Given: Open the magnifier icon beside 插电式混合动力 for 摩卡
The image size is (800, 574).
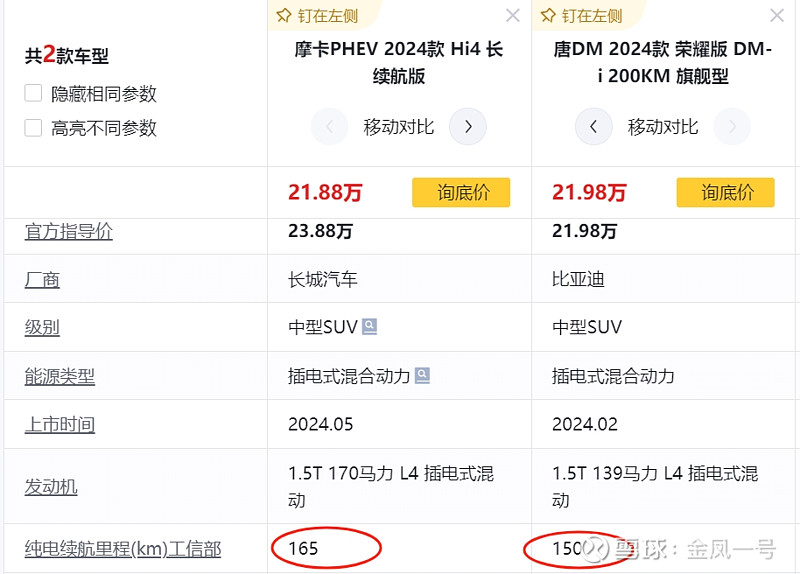Looking at the screenshot, I should pyautogui.click(x=422, y=376).
